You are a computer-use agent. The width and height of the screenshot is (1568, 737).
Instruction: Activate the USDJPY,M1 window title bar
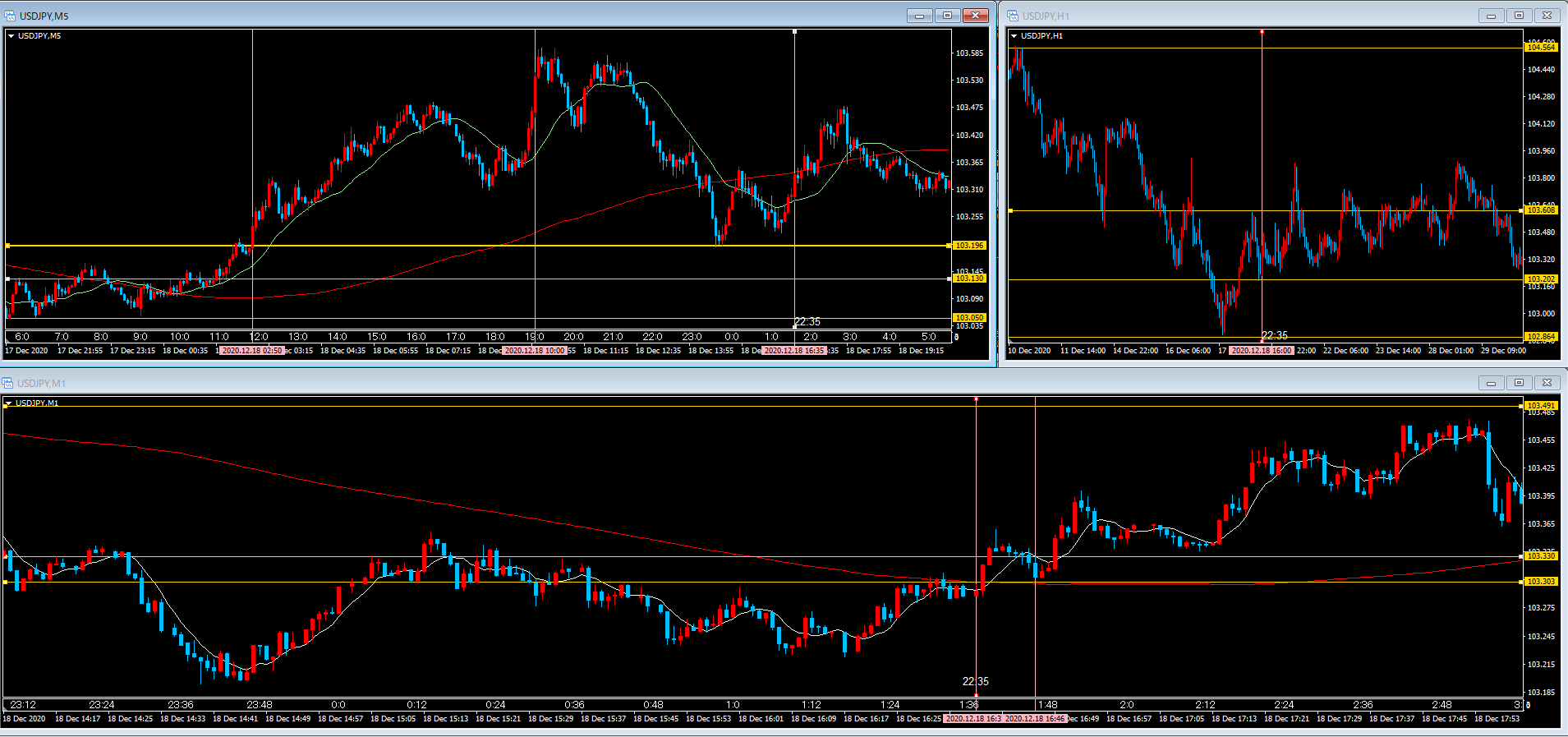(739, 383)
